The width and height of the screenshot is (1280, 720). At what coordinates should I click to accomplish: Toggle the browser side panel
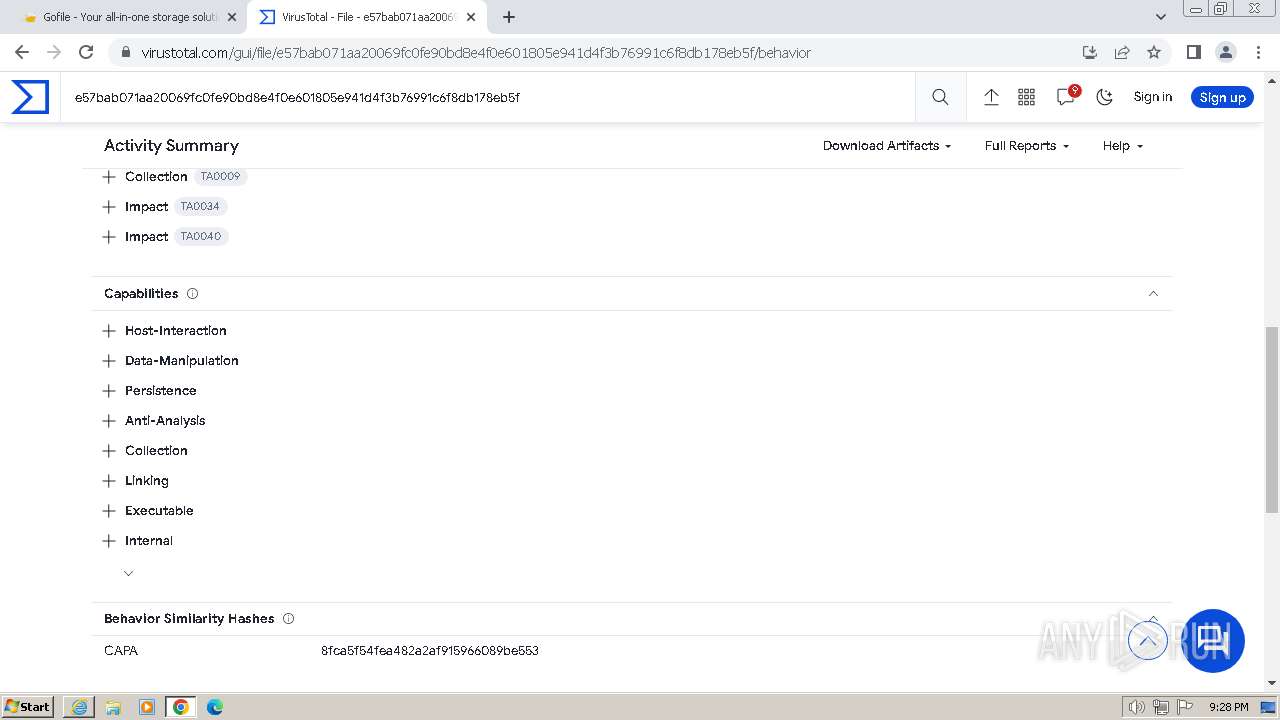[1193, 52]
